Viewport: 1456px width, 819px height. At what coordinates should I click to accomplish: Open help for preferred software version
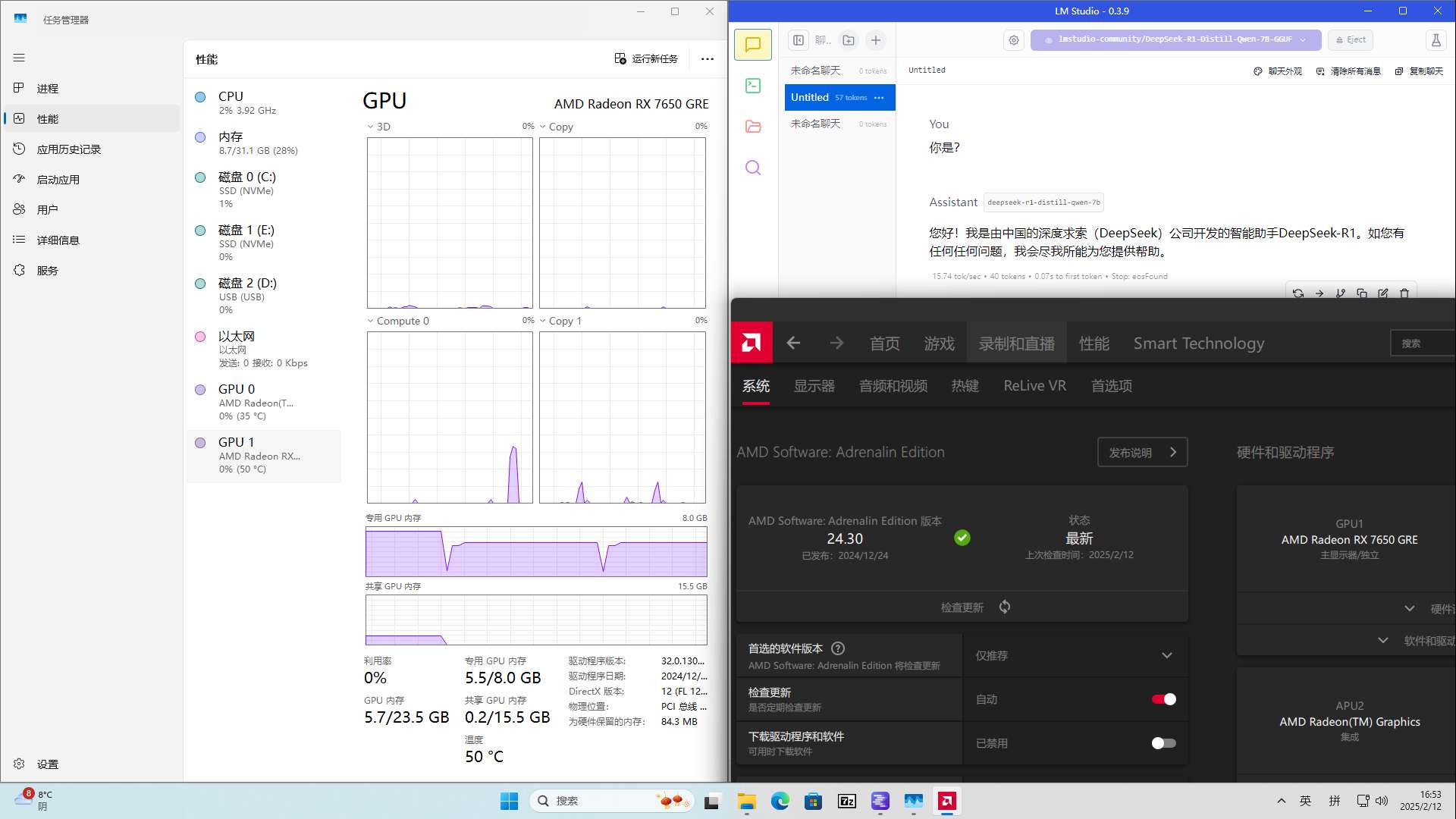coord(838,648)
